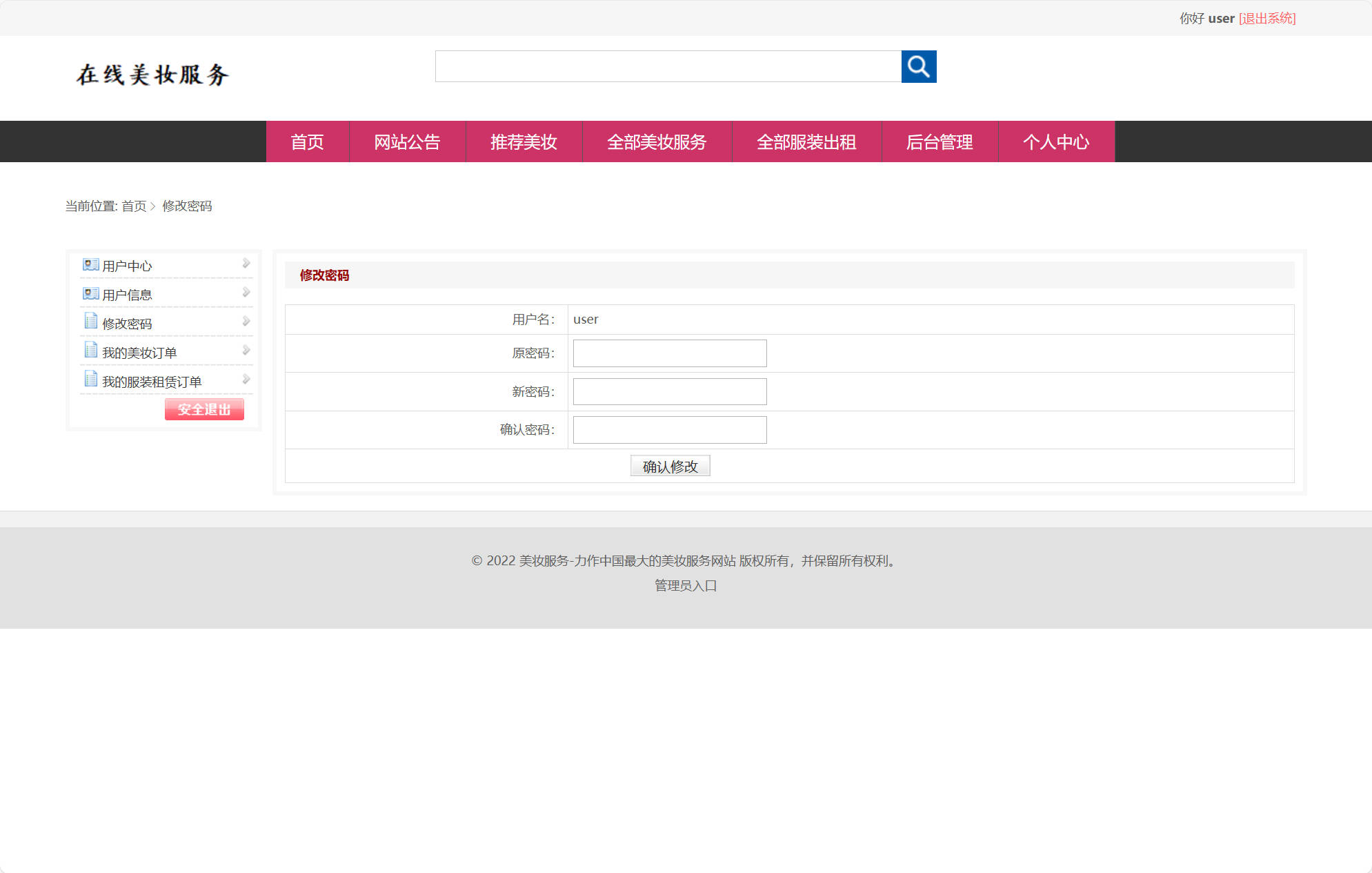
Task: Click the document icon beside 我的美妆订单
Action: point(90,350)
